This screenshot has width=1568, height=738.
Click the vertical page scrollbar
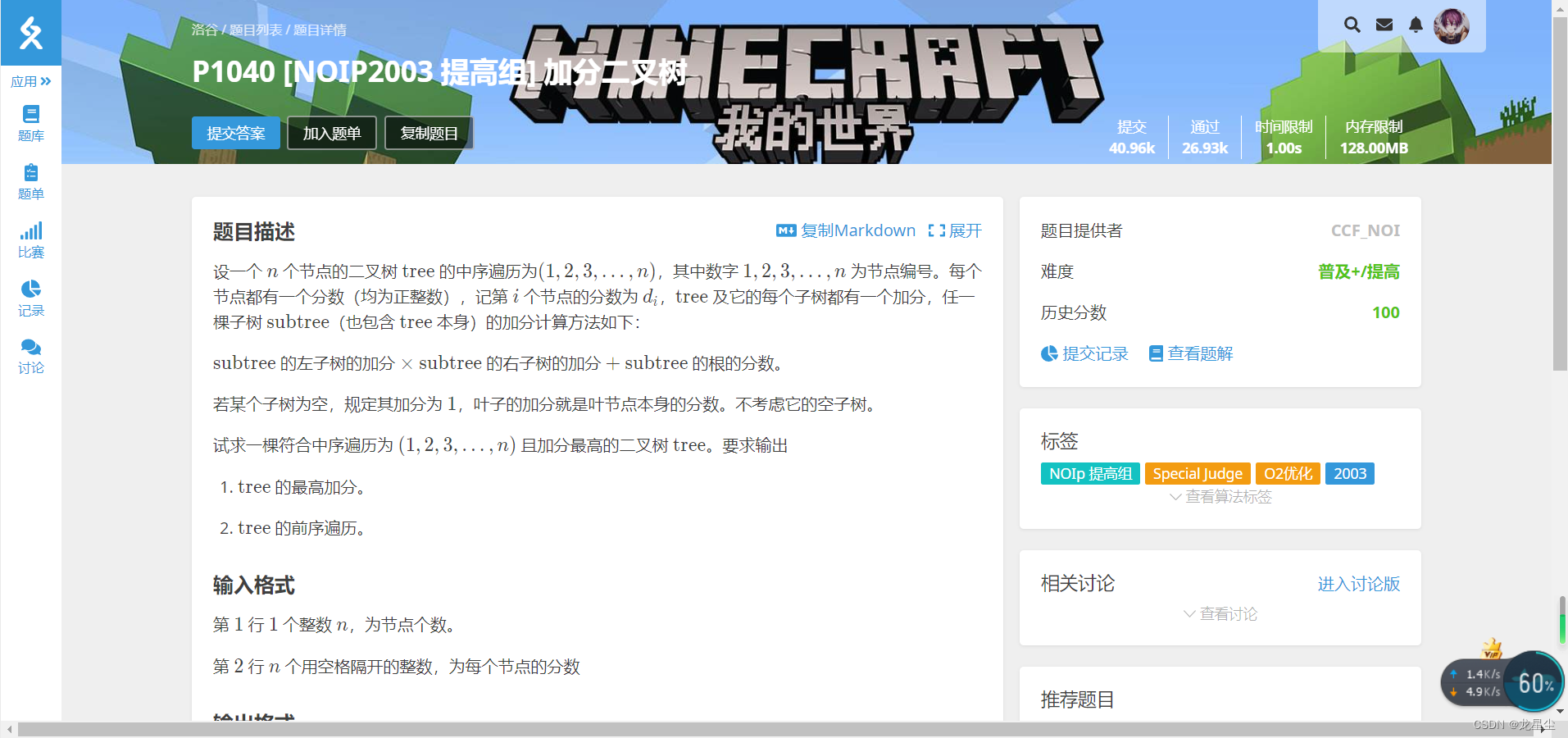[x=1561, y=194]
